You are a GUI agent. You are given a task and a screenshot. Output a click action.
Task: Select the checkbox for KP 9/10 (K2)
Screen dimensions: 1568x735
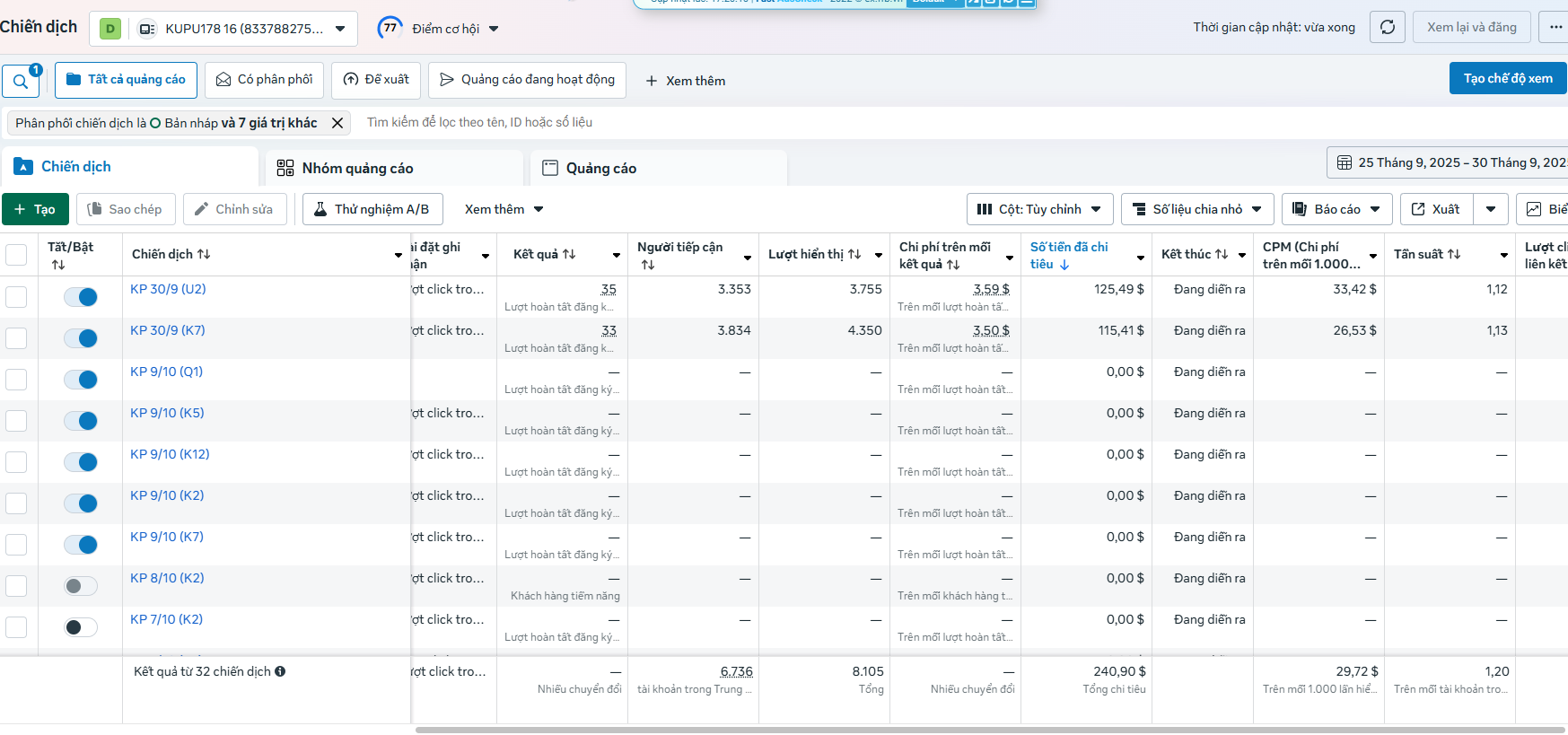click(x=16, y=503)
